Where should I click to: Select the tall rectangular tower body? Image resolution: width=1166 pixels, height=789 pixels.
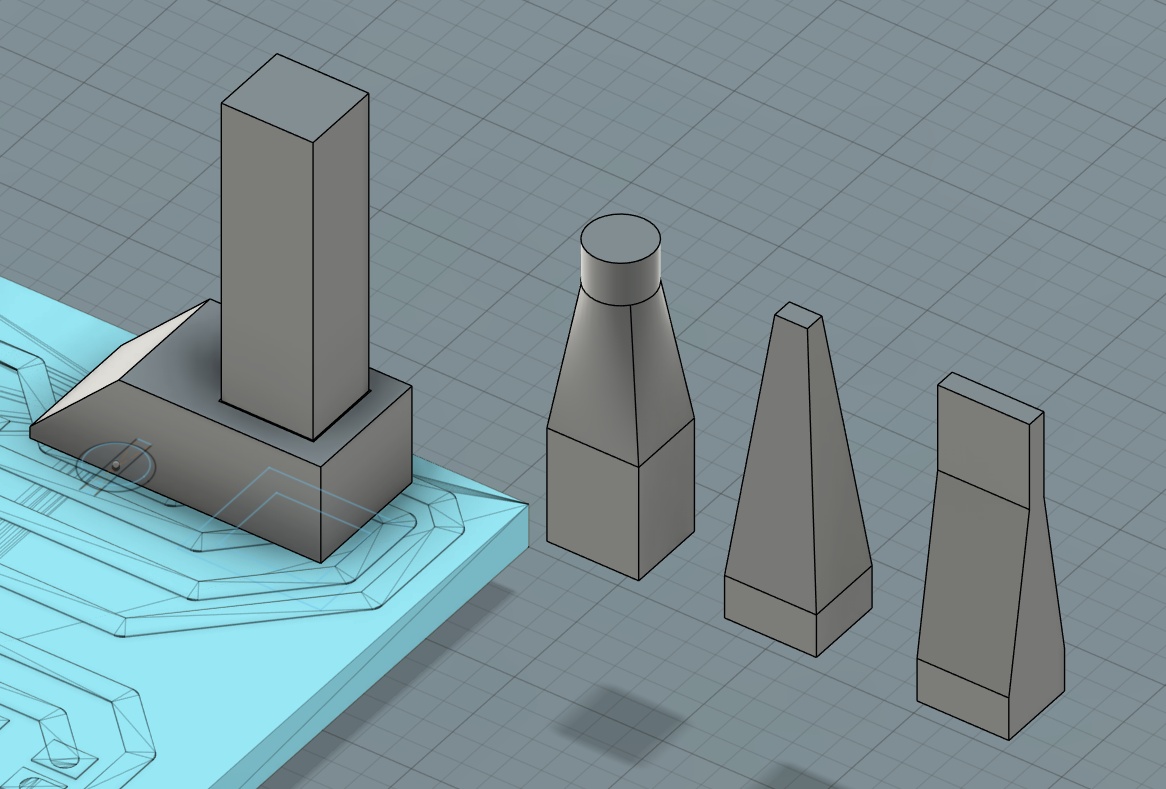coord(290,250)
